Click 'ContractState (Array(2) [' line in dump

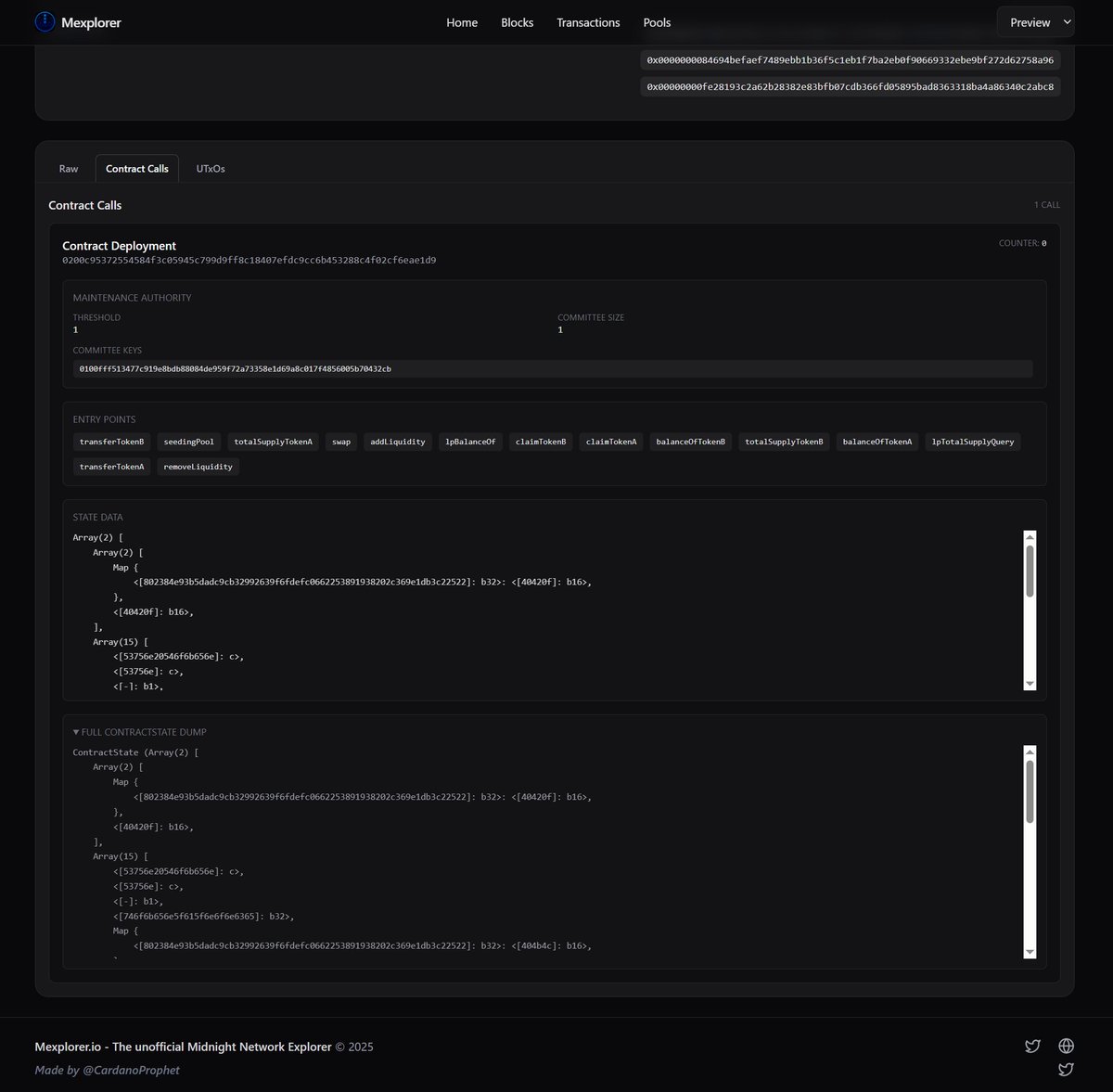pos(135,752)
